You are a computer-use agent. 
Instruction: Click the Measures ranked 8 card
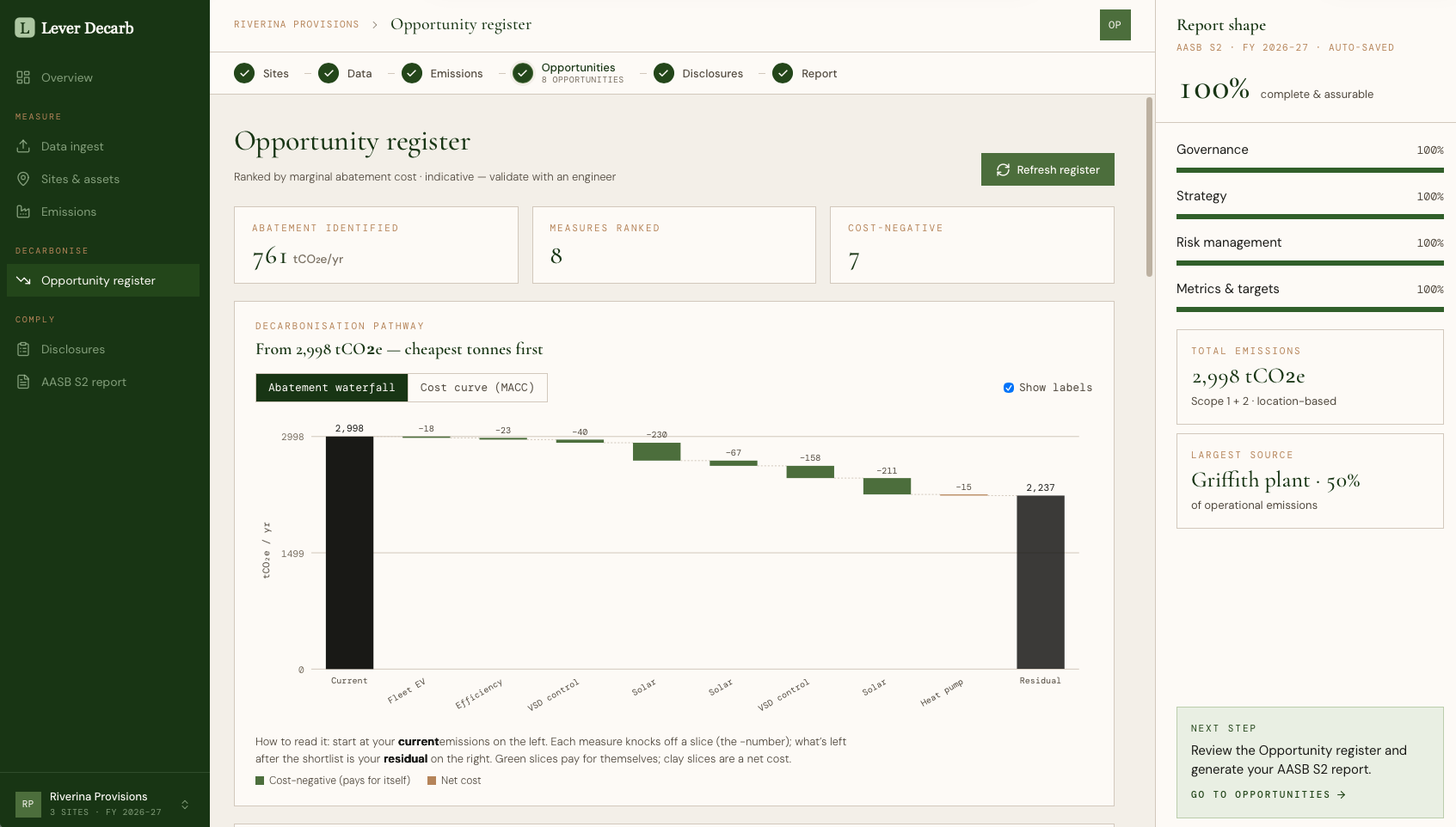pos(674,245)
